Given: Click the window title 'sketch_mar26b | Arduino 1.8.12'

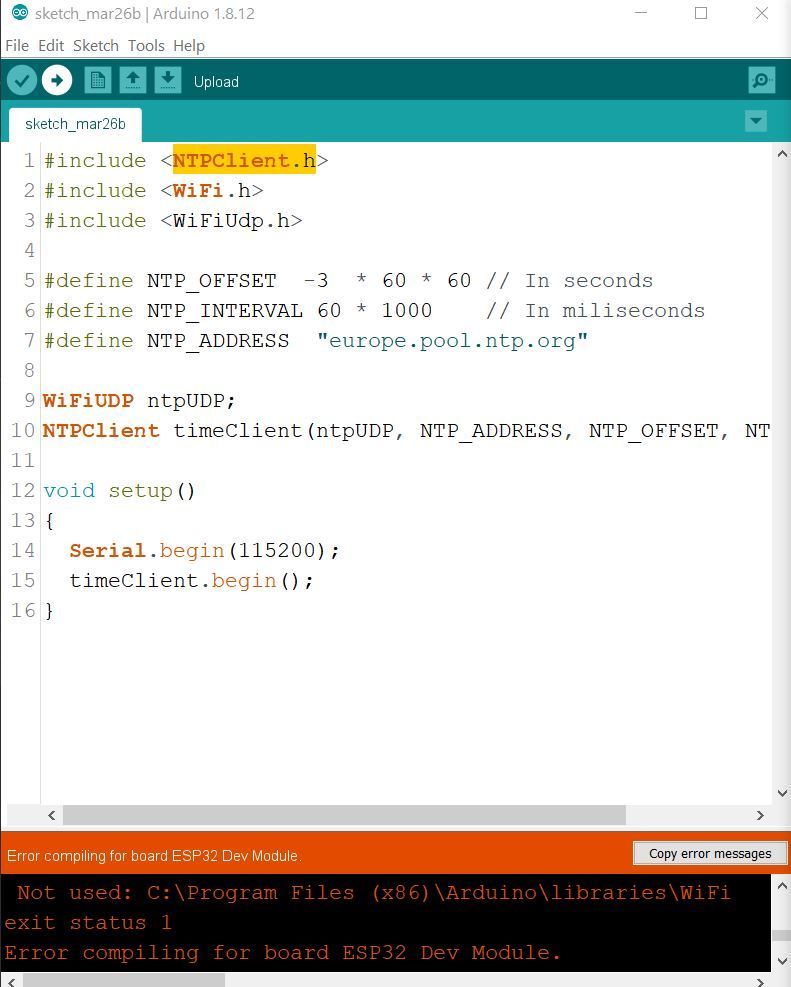Looking at the screenshot, I should (145, 14).
